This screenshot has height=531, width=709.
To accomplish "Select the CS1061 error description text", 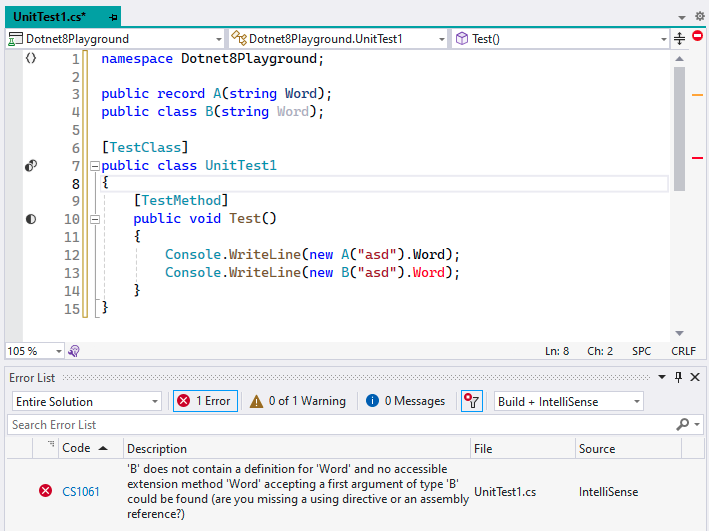I will coord(298,491).
